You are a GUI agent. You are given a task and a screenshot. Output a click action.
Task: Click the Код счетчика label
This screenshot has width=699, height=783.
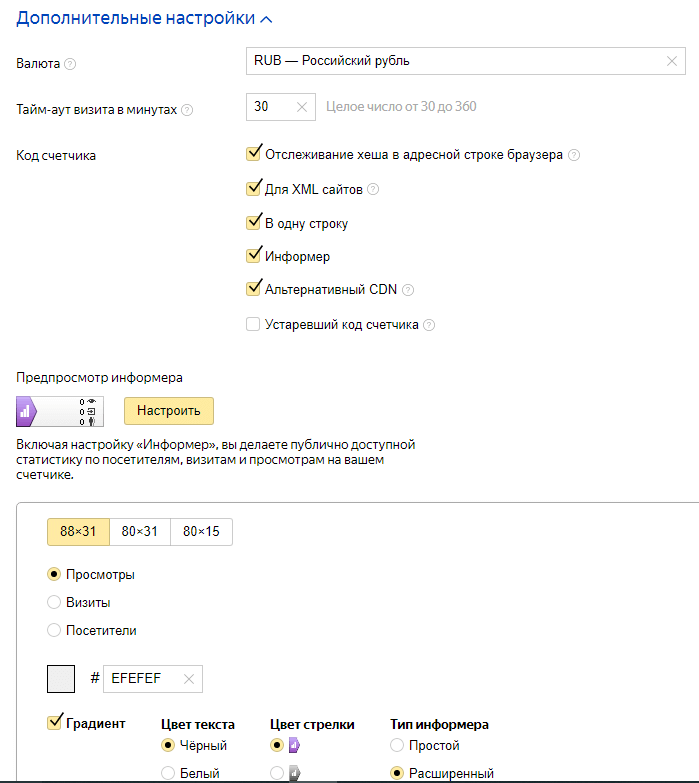(56, 155)
